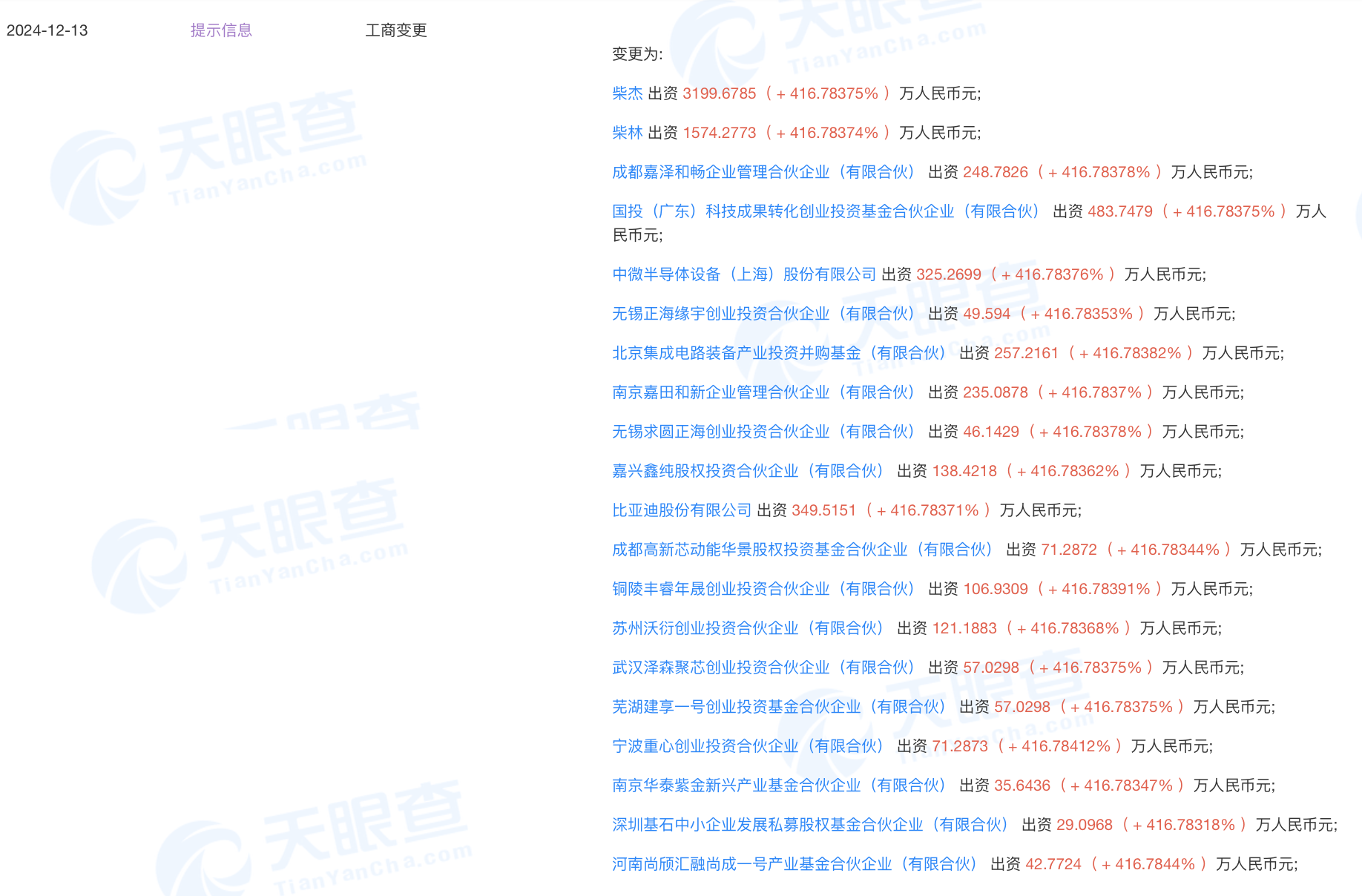Image resolution: width=1362 pixels, height=896 pixels.
Task: Select the amount 71.2873 for 宁波重心
Action: click(960, 746)
